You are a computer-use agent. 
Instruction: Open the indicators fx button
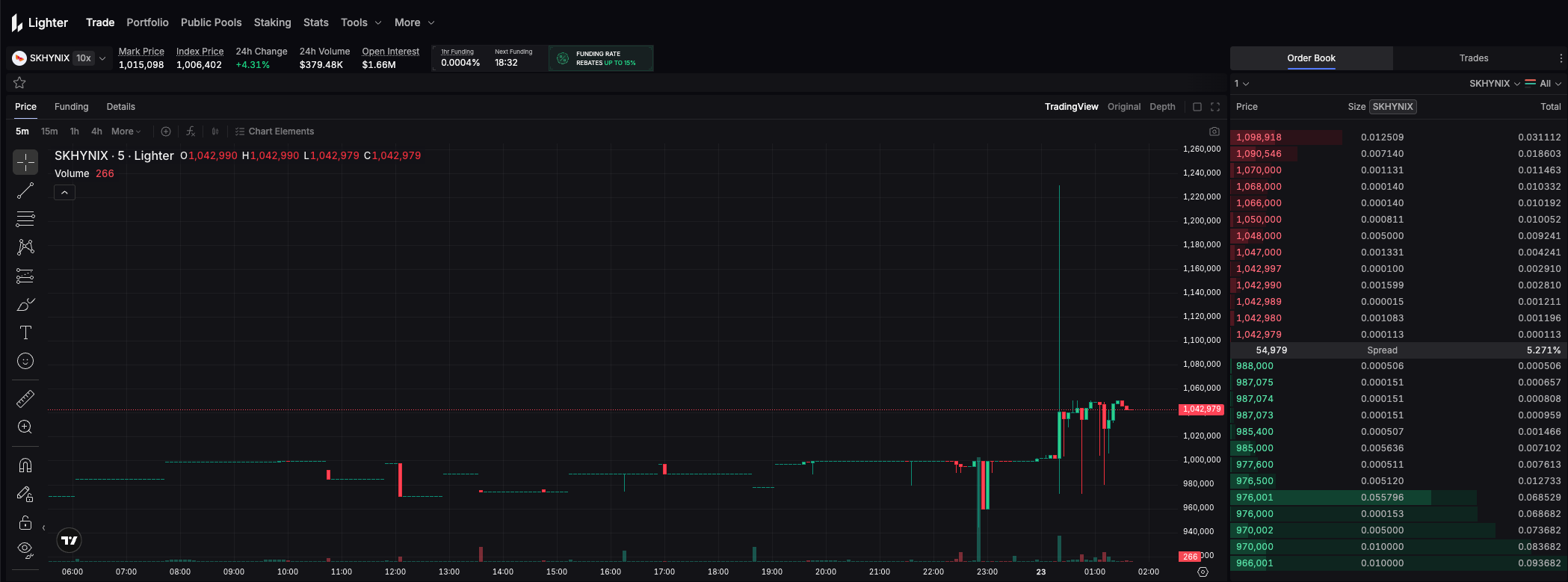(191, 131)
